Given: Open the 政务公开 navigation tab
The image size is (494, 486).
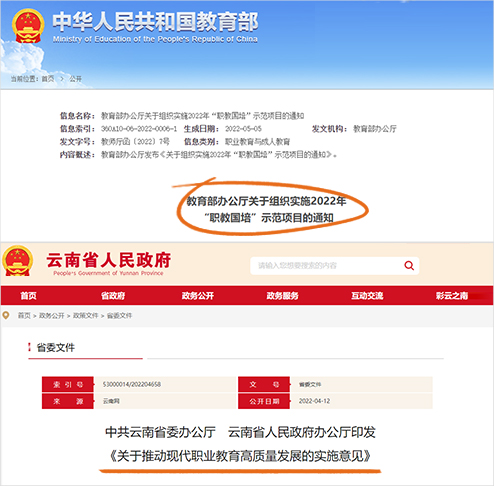Looking at the screenshot, I should [x=198, y=296].
